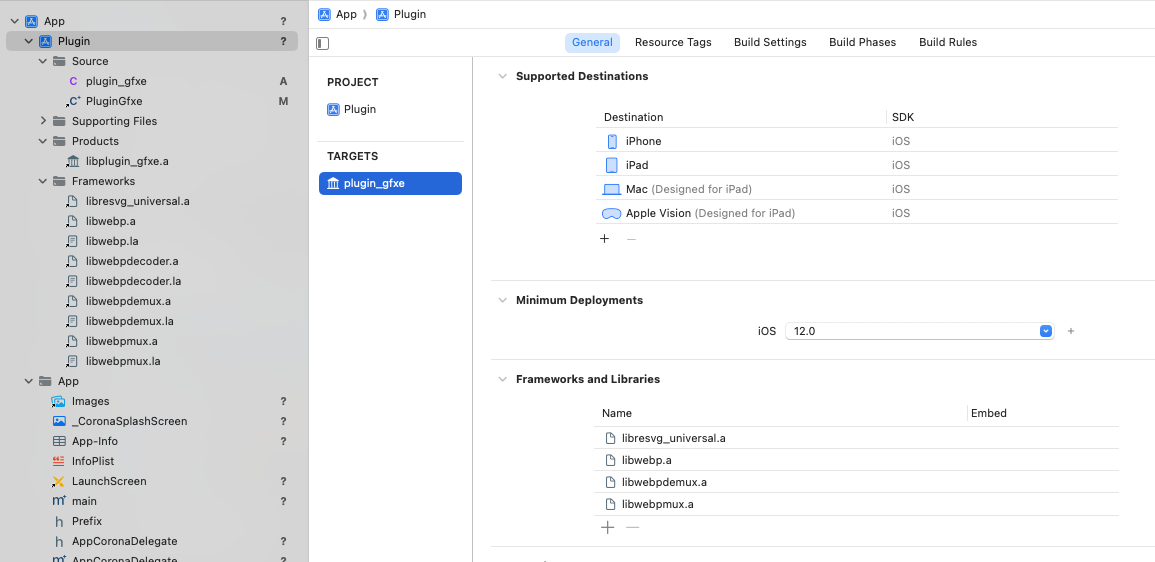Click the Plugin project icon under PROJECT
Viewport: 1155px width, 562px height.
point(333,109)
